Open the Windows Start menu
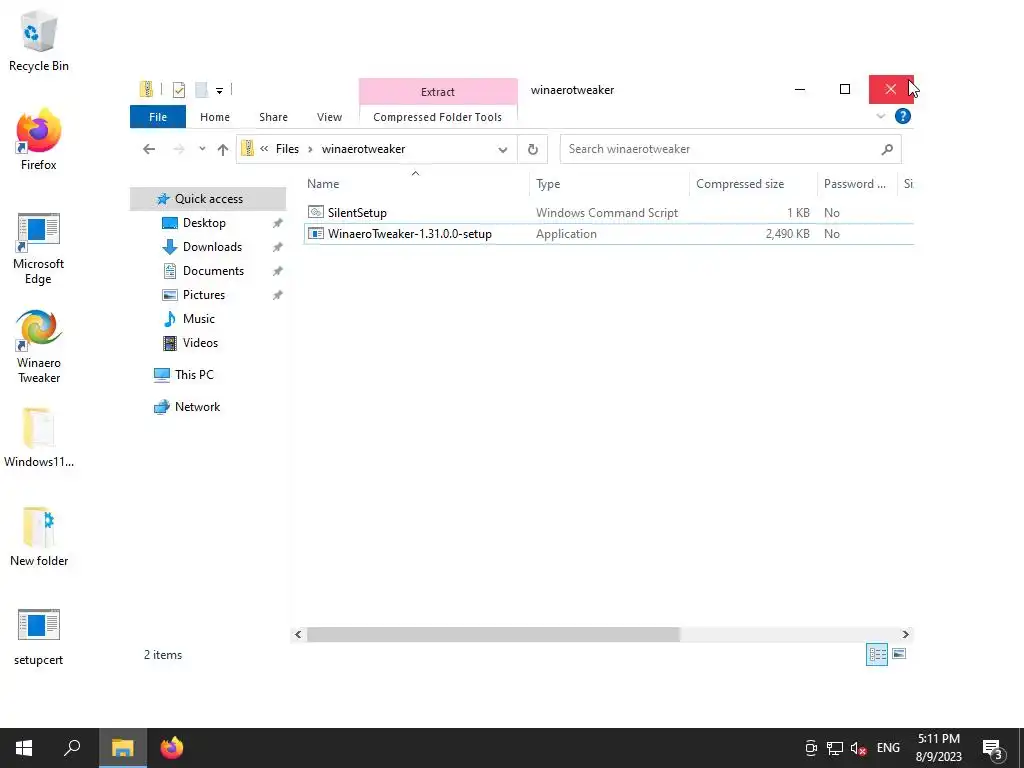1024x768 pixels. (24, 748)
